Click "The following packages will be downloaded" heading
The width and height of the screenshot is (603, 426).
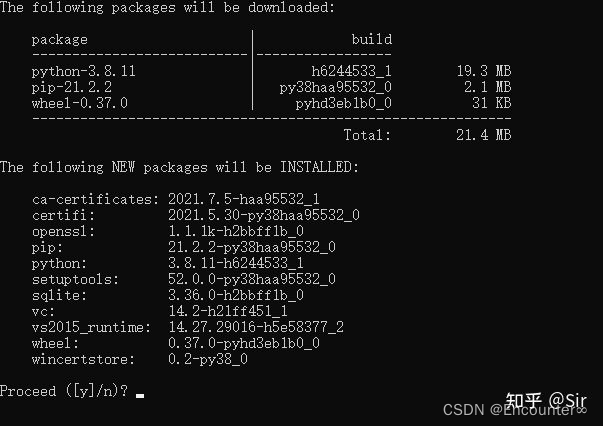[167, 8]
